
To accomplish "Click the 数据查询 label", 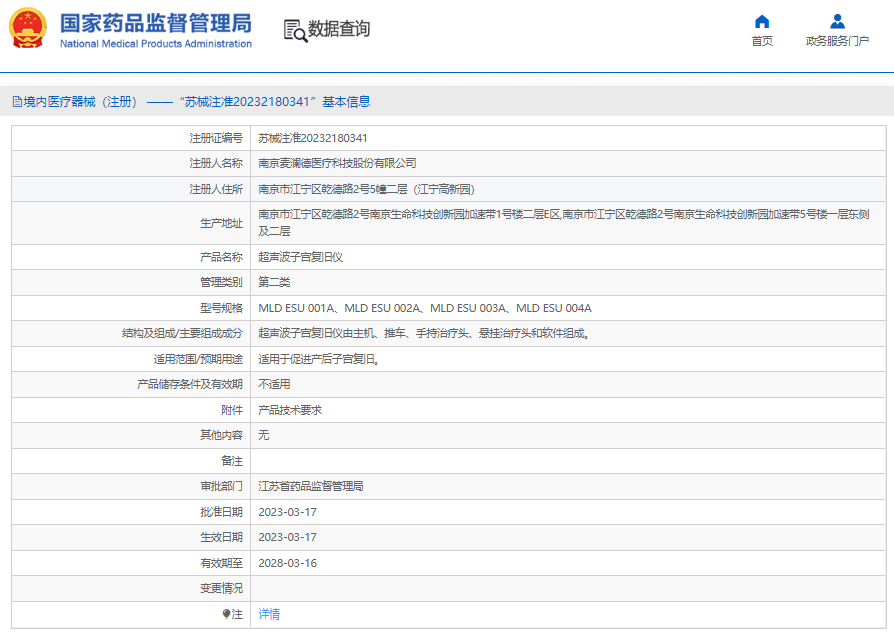I will point(339,29).
